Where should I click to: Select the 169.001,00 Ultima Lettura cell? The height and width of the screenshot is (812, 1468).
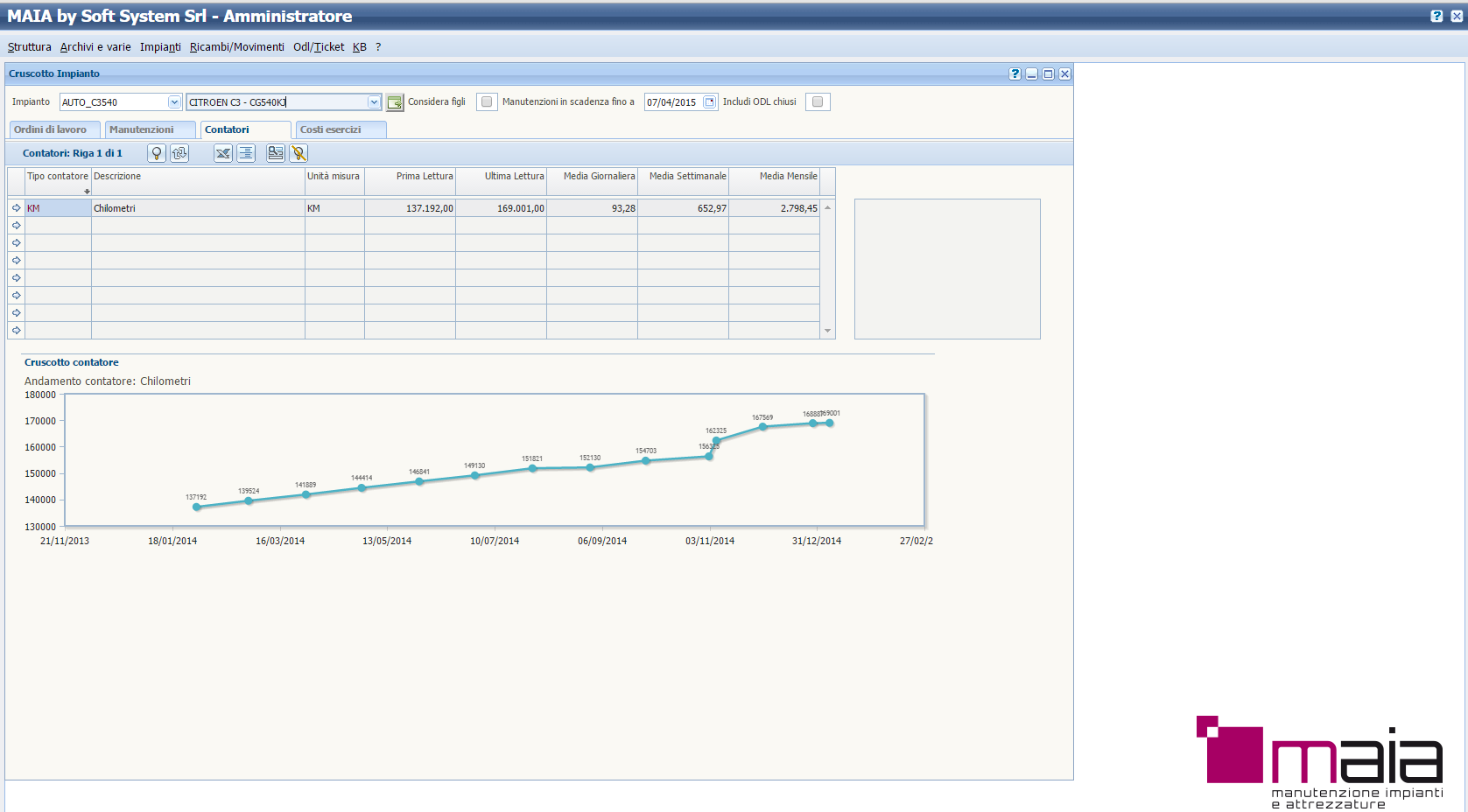[501, 208]
